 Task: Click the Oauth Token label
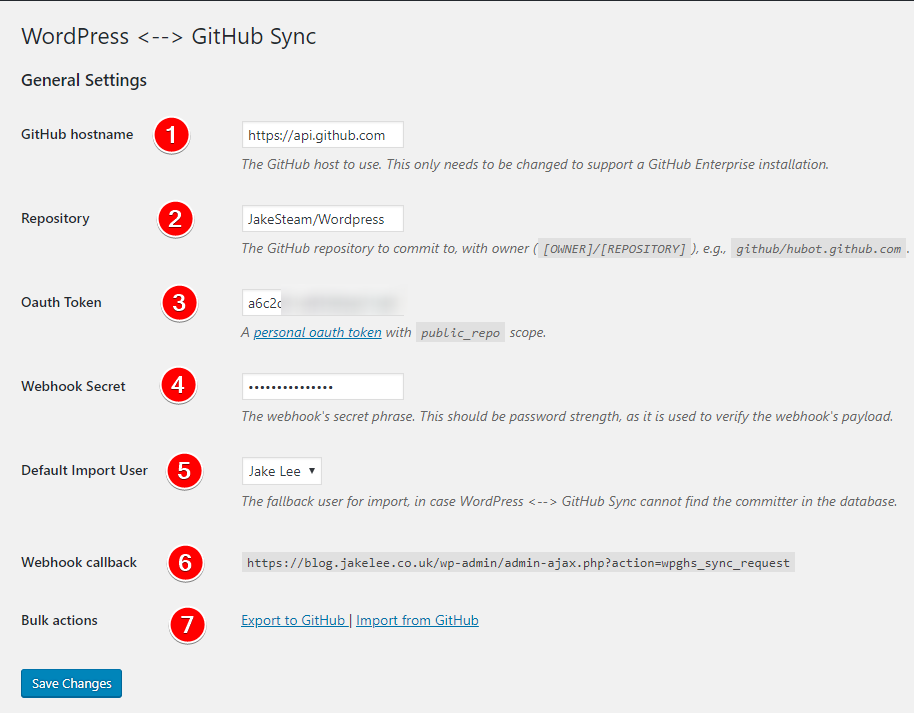tap(61, 302)
